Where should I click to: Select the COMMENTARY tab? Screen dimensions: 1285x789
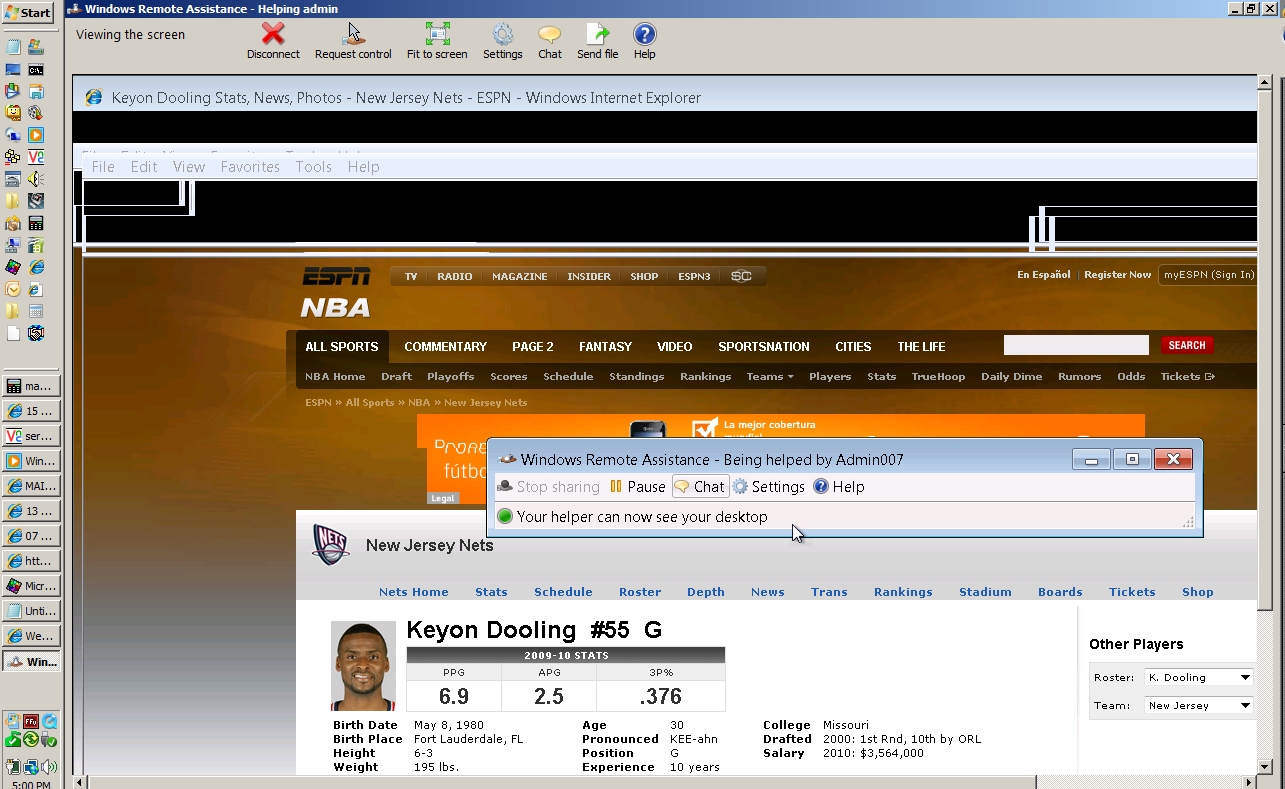[445, 347]
